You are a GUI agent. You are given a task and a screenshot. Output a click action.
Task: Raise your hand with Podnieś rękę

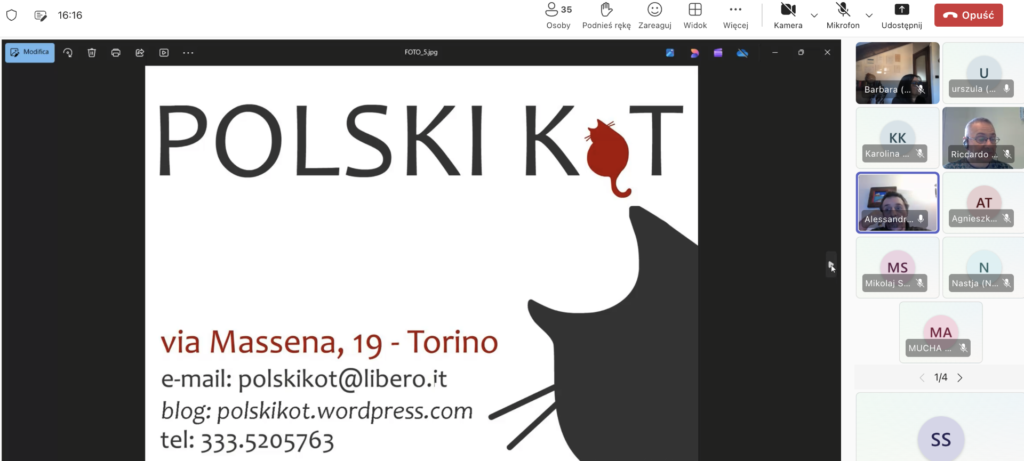coord(605,15)
